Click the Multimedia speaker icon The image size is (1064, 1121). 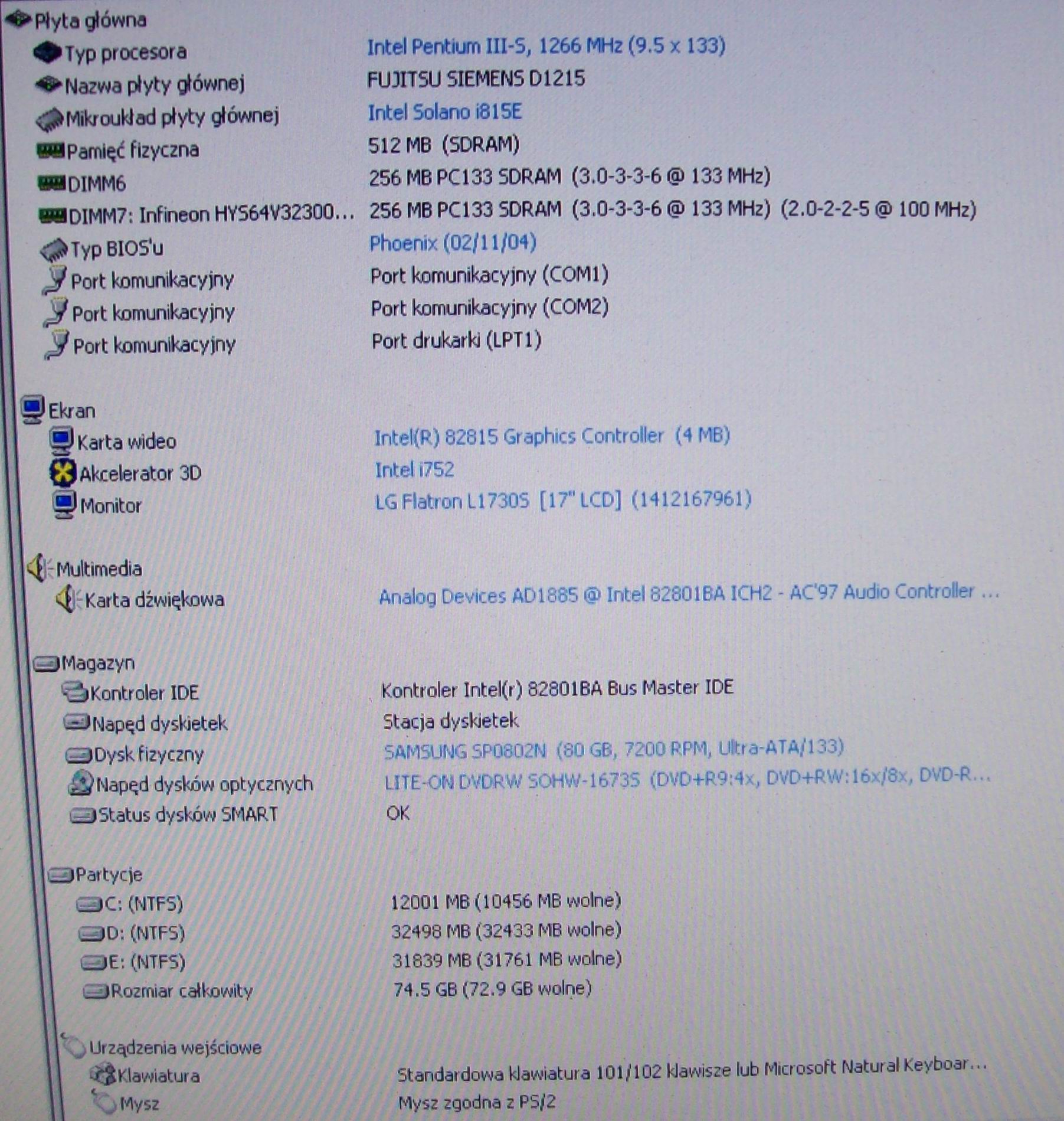(x=40, y=568)
